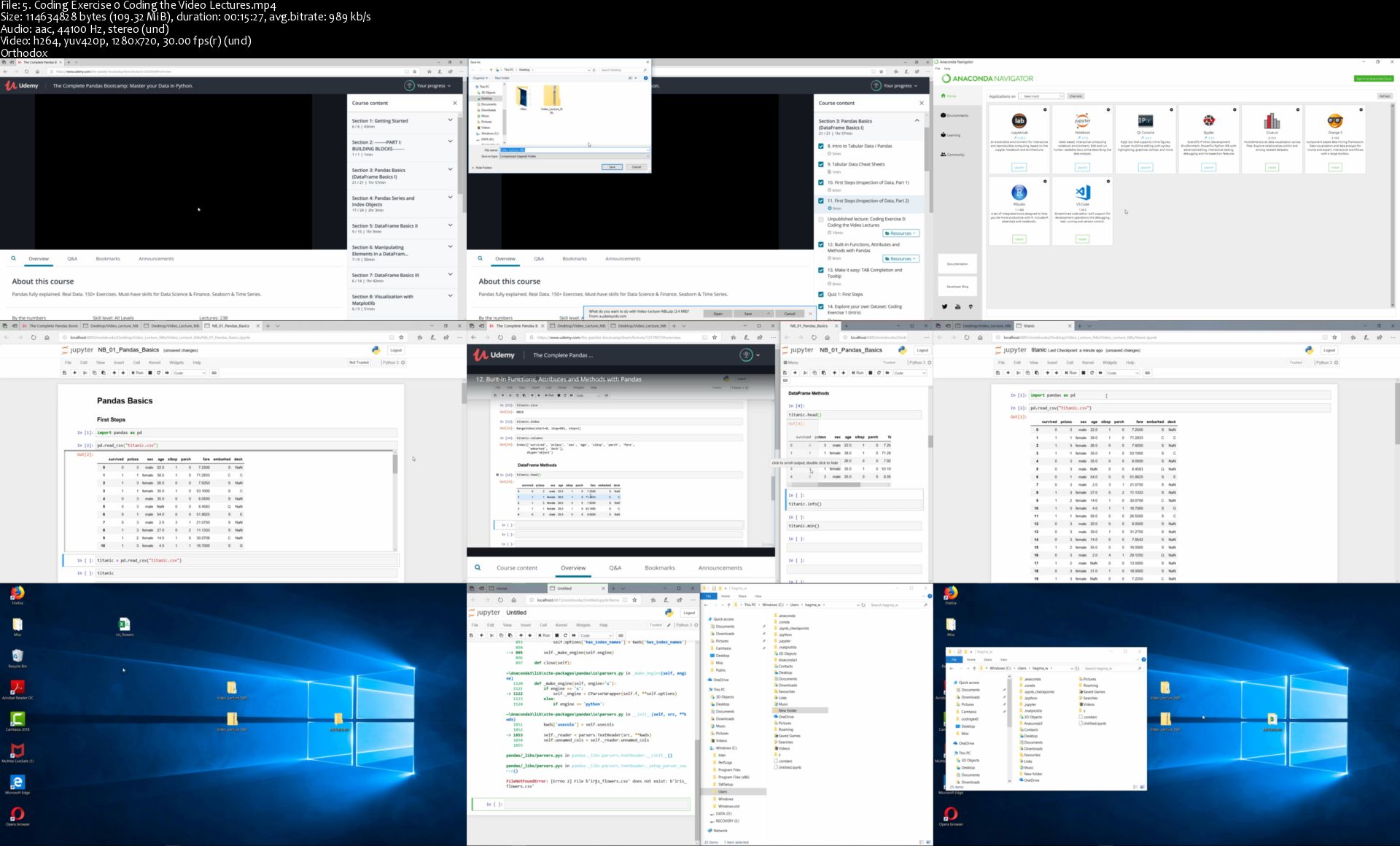Open Bookmarks tab beside Section 1 list
Screen dimensions: 1400x846
point(108,258)
